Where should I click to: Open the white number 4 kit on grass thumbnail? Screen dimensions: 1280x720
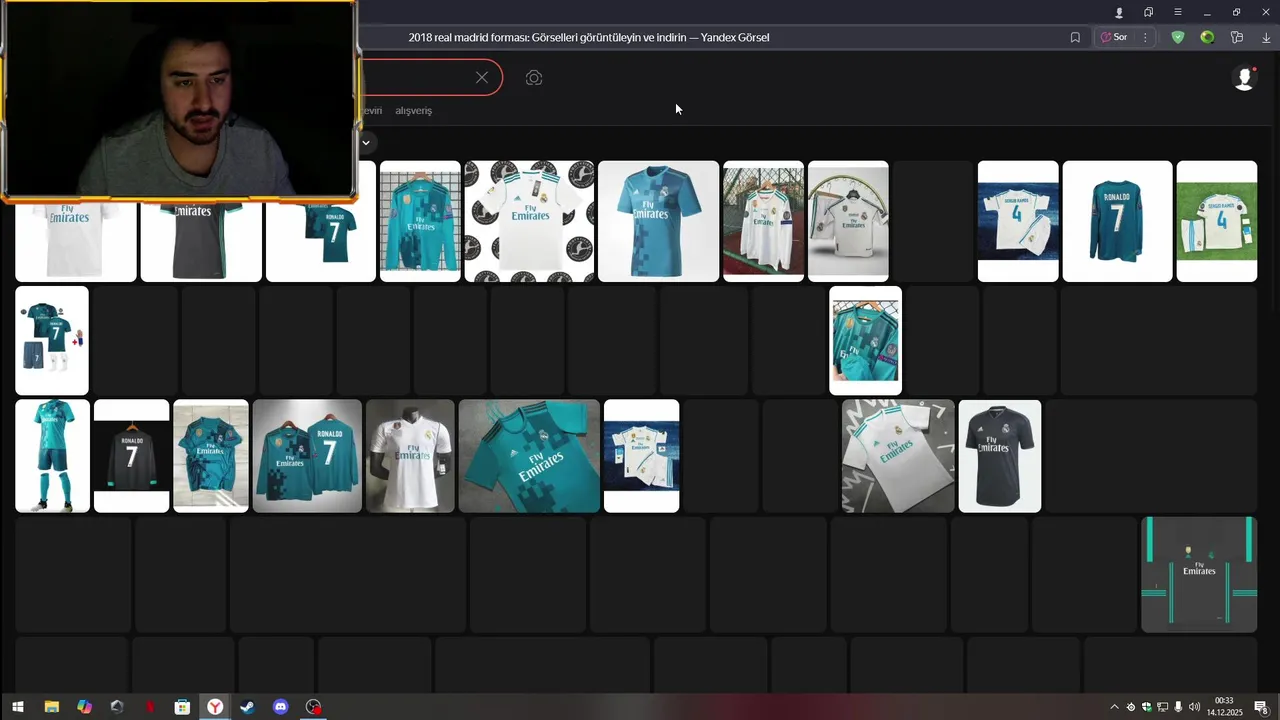tap(1217, 221)
